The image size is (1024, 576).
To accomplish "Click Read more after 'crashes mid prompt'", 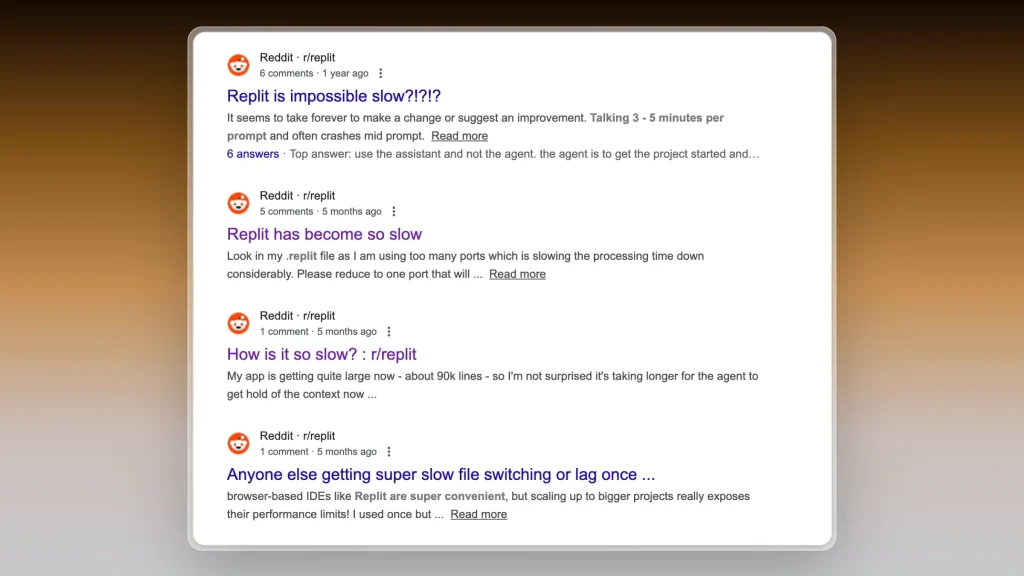I will pos(459,136).
